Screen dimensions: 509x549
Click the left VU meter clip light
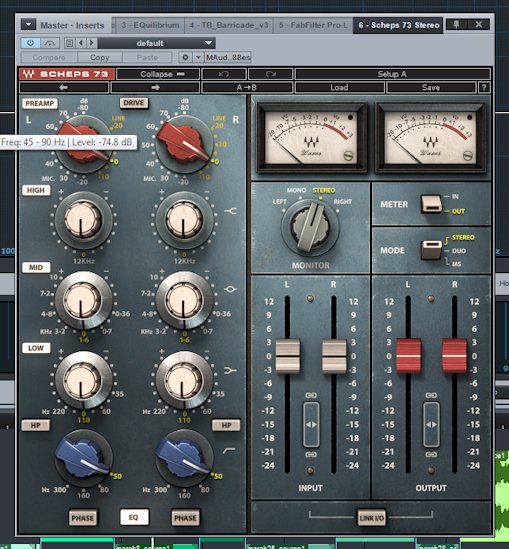pyautogui.click(x=350, y=117)
